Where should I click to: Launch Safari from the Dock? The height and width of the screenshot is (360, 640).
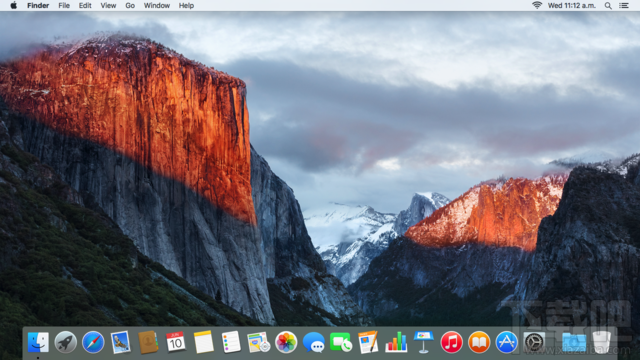(x=93, y=342)
